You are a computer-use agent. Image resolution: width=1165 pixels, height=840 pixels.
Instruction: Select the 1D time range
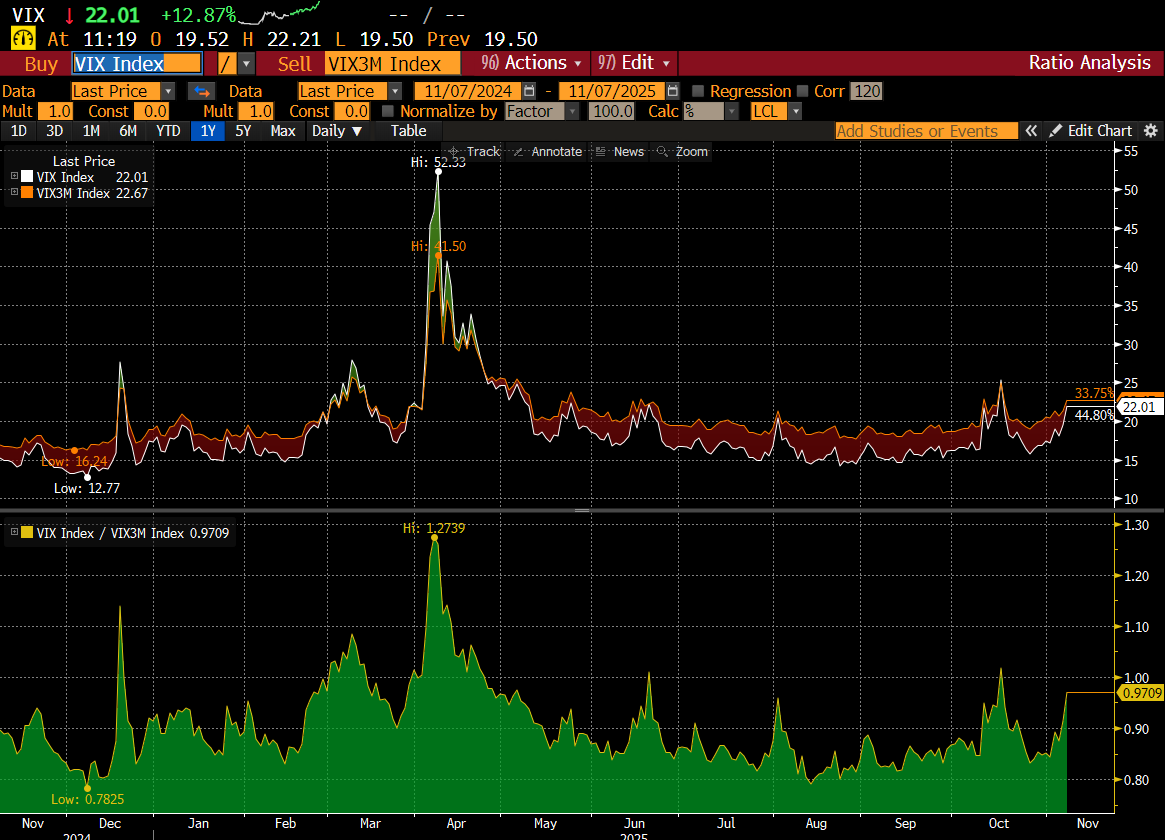pyautogui.click(x=19, y=131)
